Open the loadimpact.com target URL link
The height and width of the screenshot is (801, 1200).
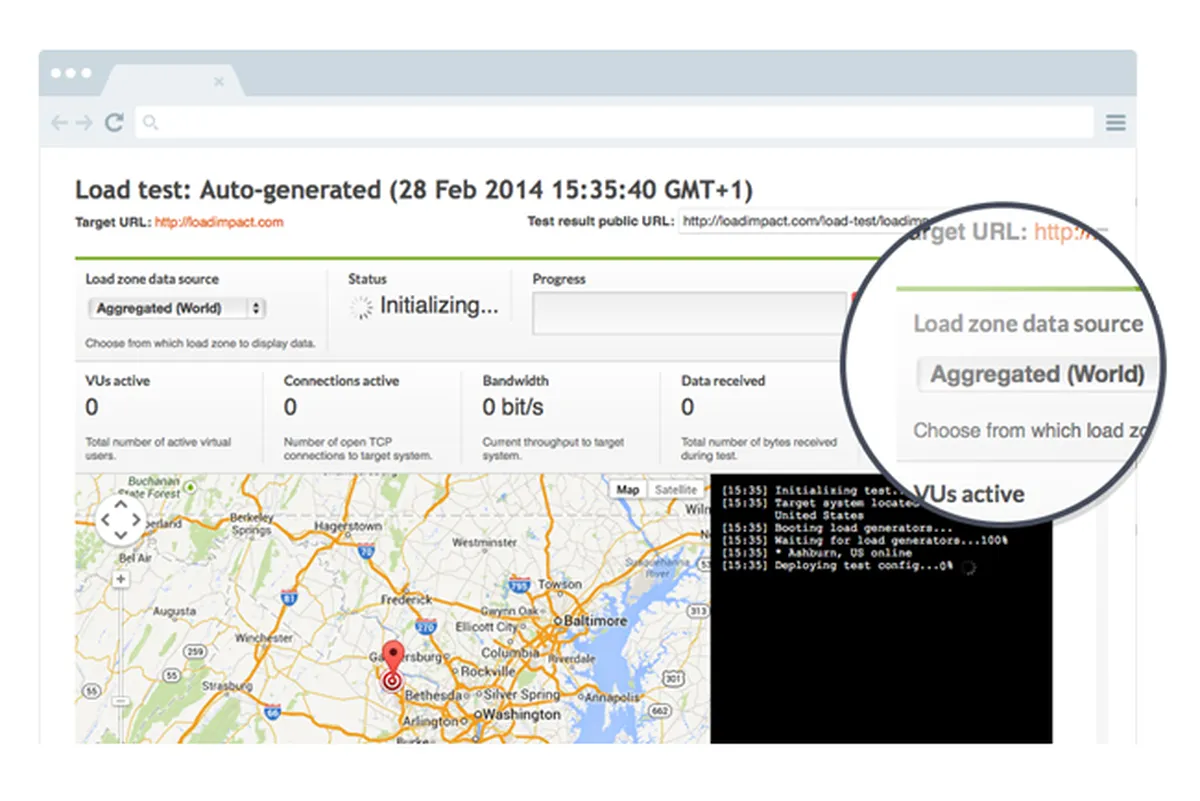click(219, 222)
